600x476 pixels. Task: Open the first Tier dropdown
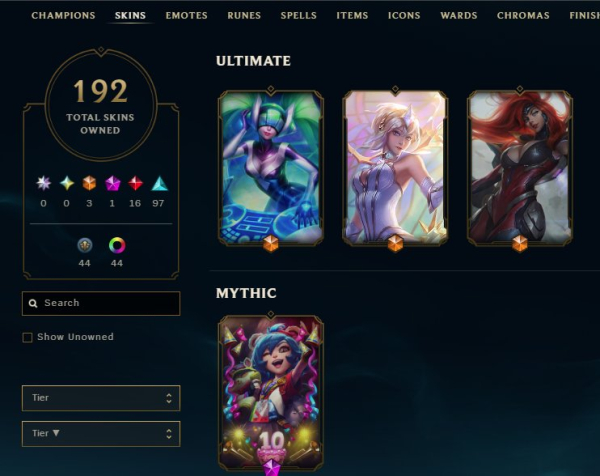pos(101,398)
